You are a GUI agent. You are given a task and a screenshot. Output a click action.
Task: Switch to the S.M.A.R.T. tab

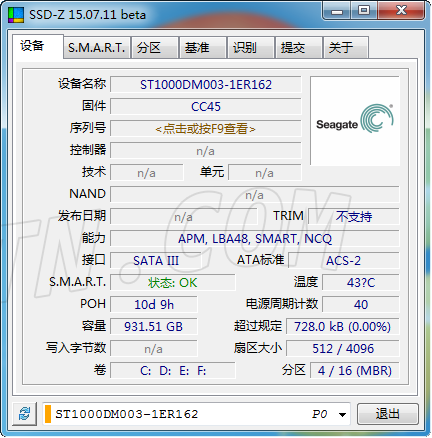click(97, 48)
